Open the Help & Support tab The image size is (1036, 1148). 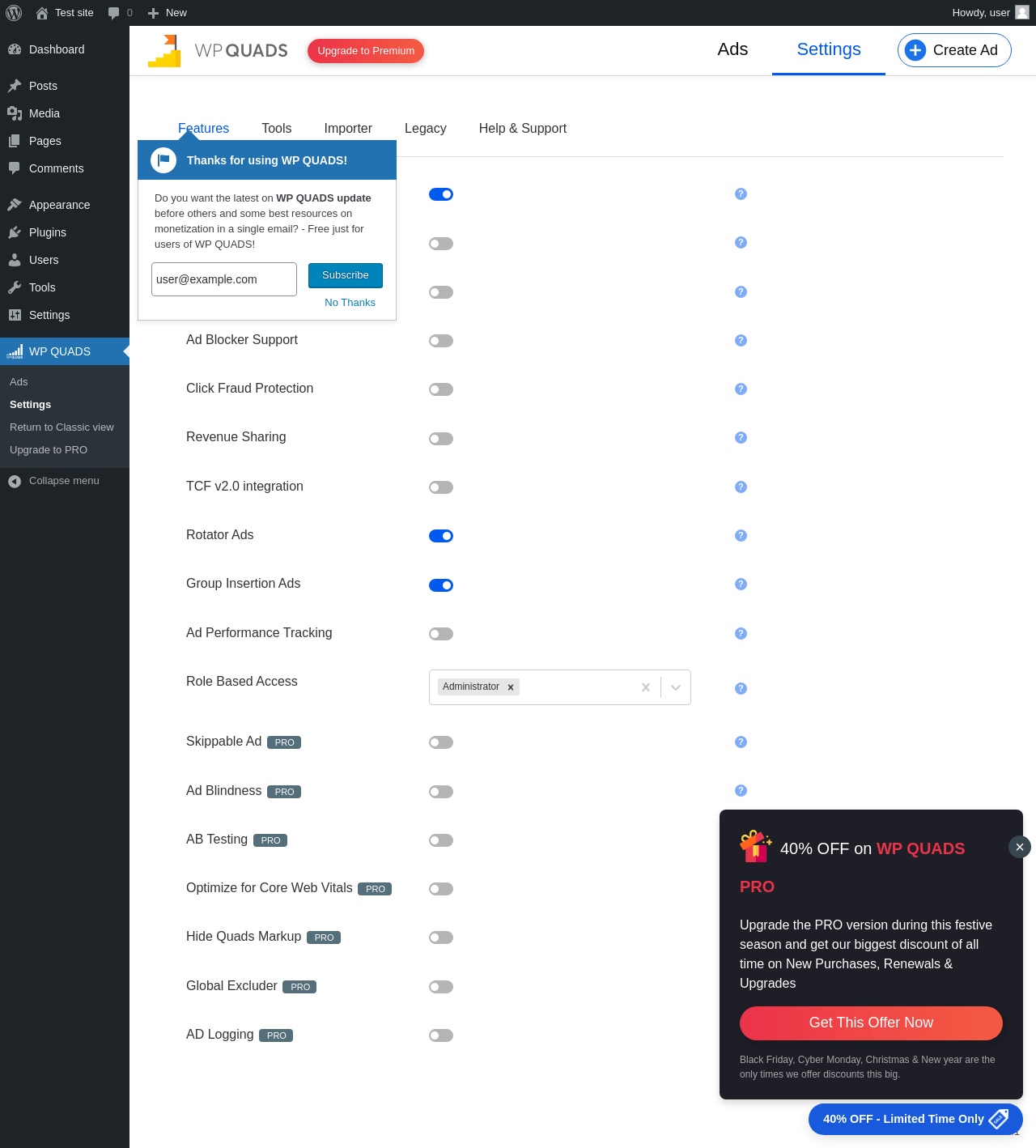pos(523,129)
